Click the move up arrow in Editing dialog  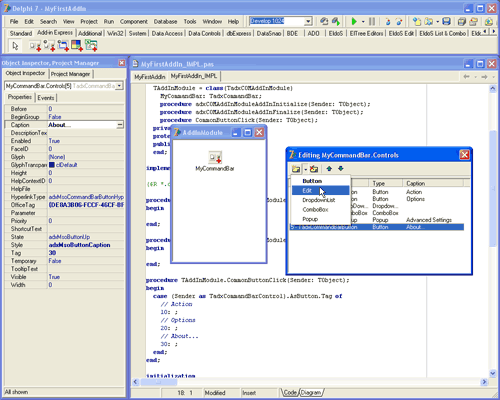[x=329, y=169]
